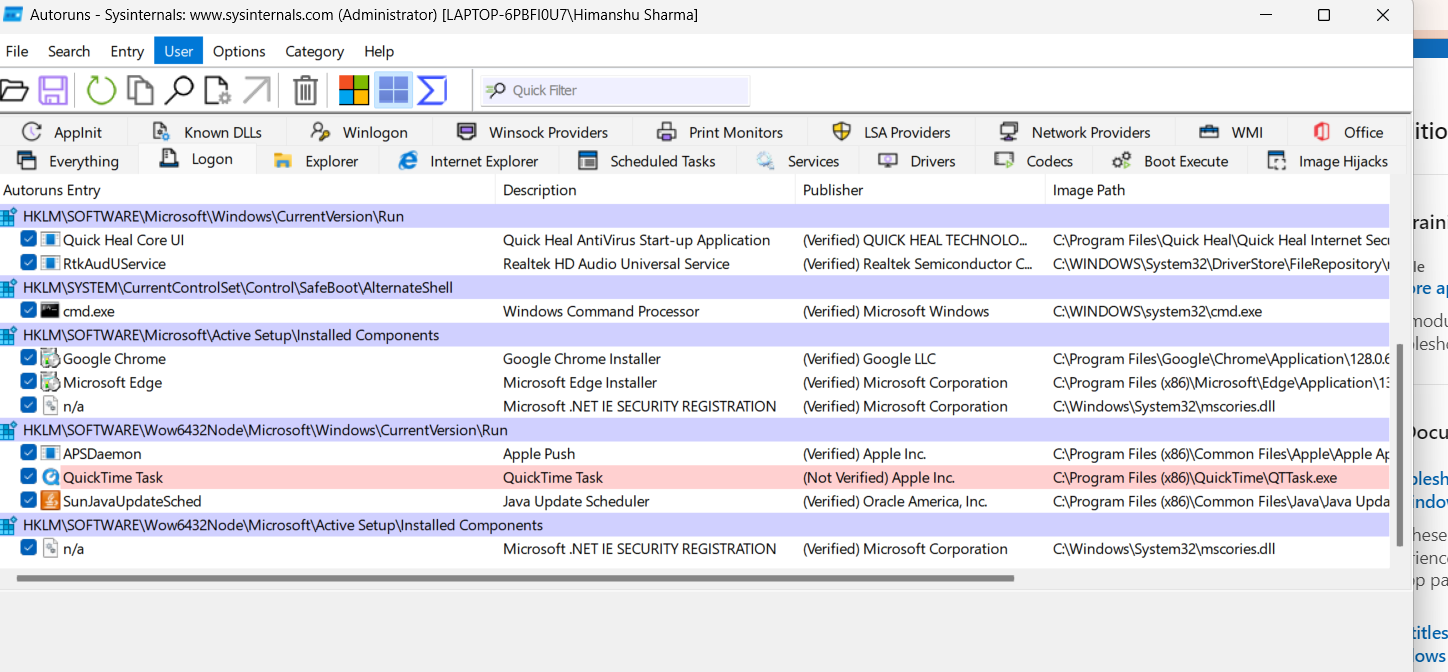Toggle the cmd.exe entry checkbox
This screenshot has width=1448, height=672.
[28, 310]
